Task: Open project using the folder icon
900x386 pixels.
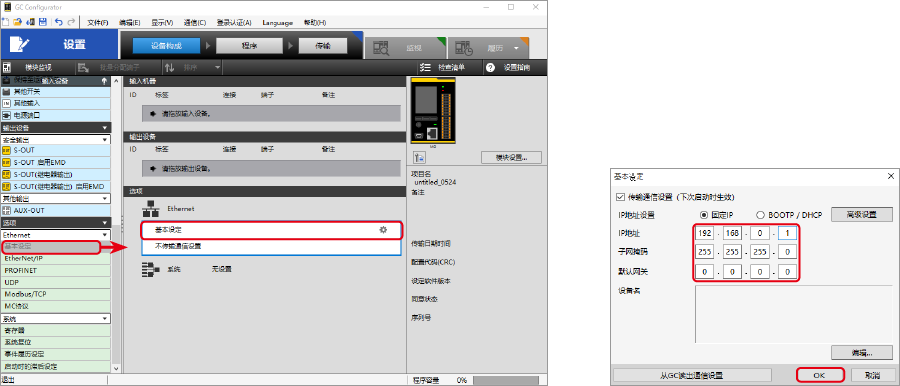Action: click(x=17, y=22)
